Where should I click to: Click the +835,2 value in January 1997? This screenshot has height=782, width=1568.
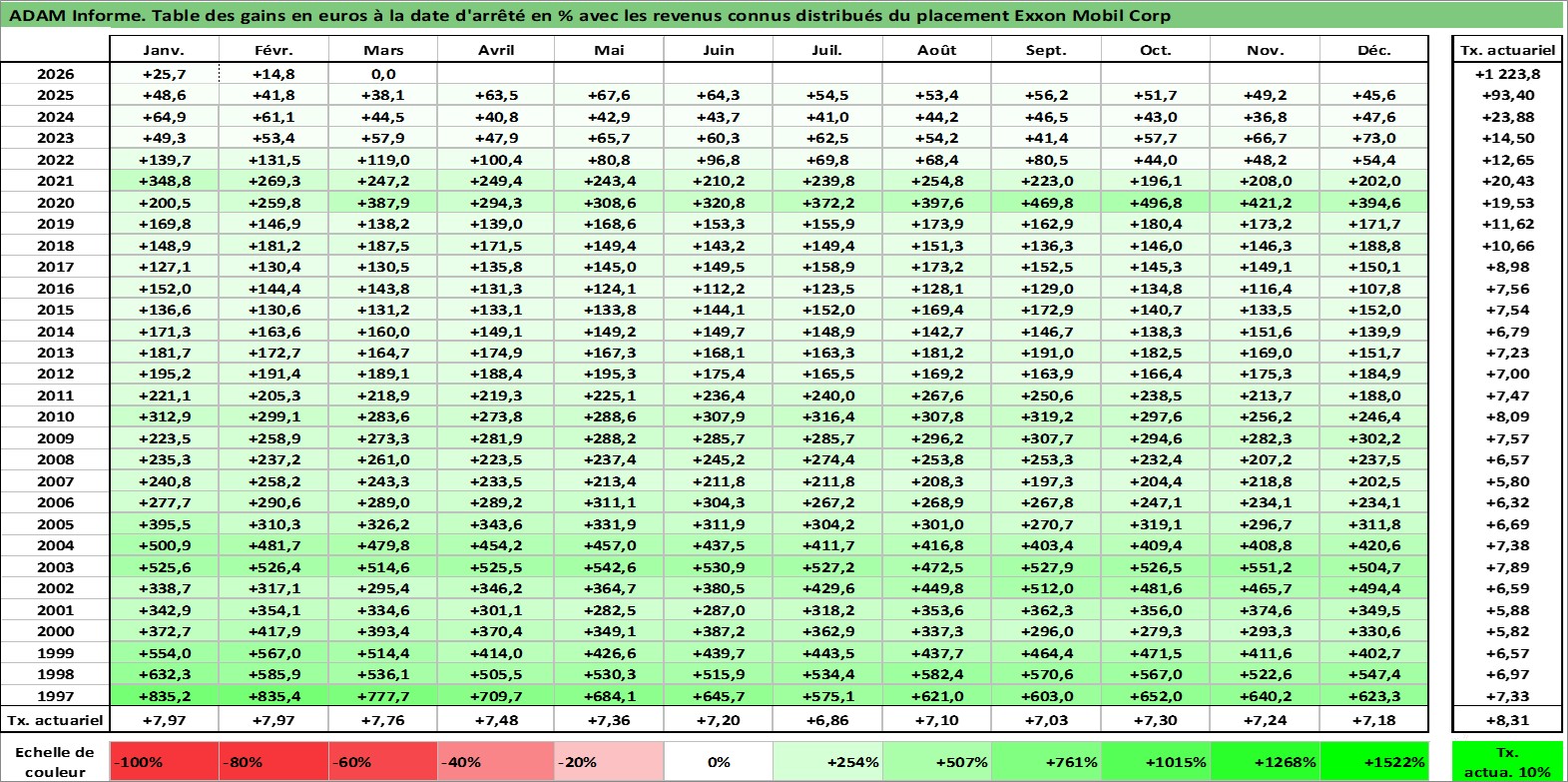tap(164, 696)
